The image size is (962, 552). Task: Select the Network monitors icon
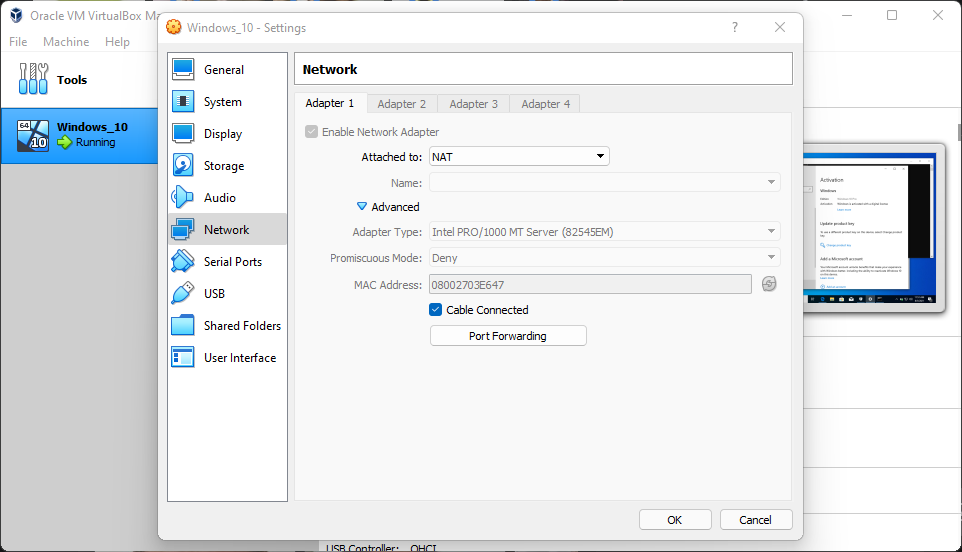click(x=183, y=229)
